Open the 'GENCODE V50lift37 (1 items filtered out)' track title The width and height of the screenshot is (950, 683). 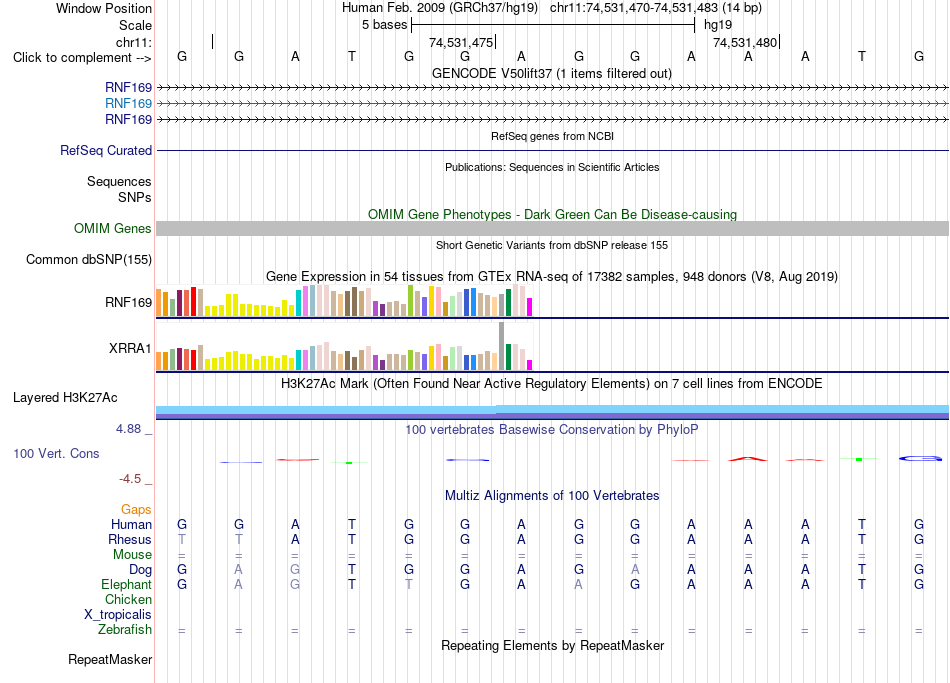click(x=552, y=73)
